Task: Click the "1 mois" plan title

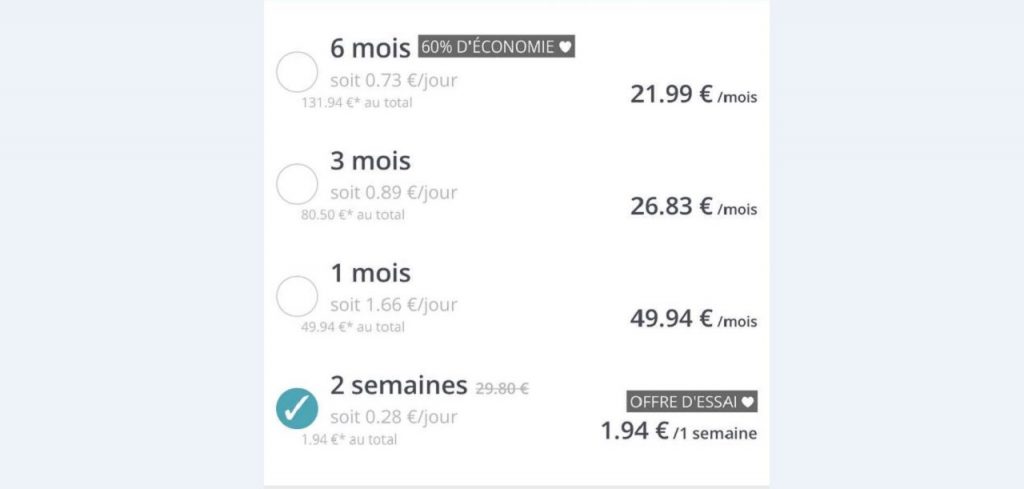Action: (370, 273)
